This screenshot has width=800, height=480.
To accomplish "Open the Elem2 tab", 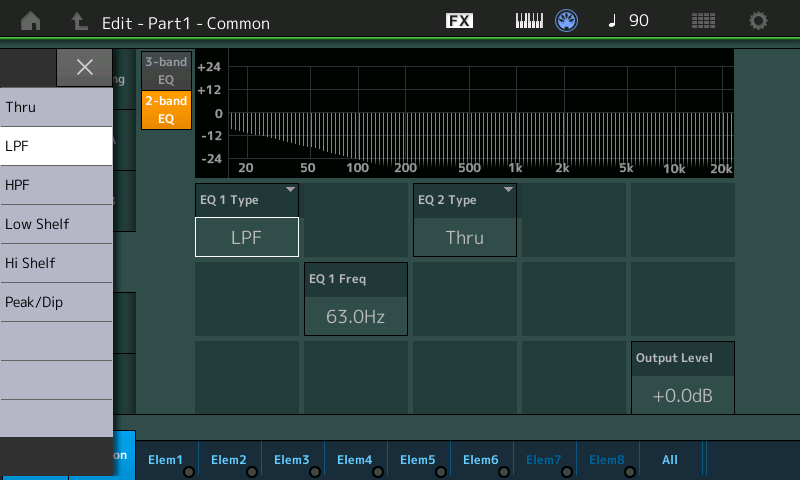I will [229, 460].
